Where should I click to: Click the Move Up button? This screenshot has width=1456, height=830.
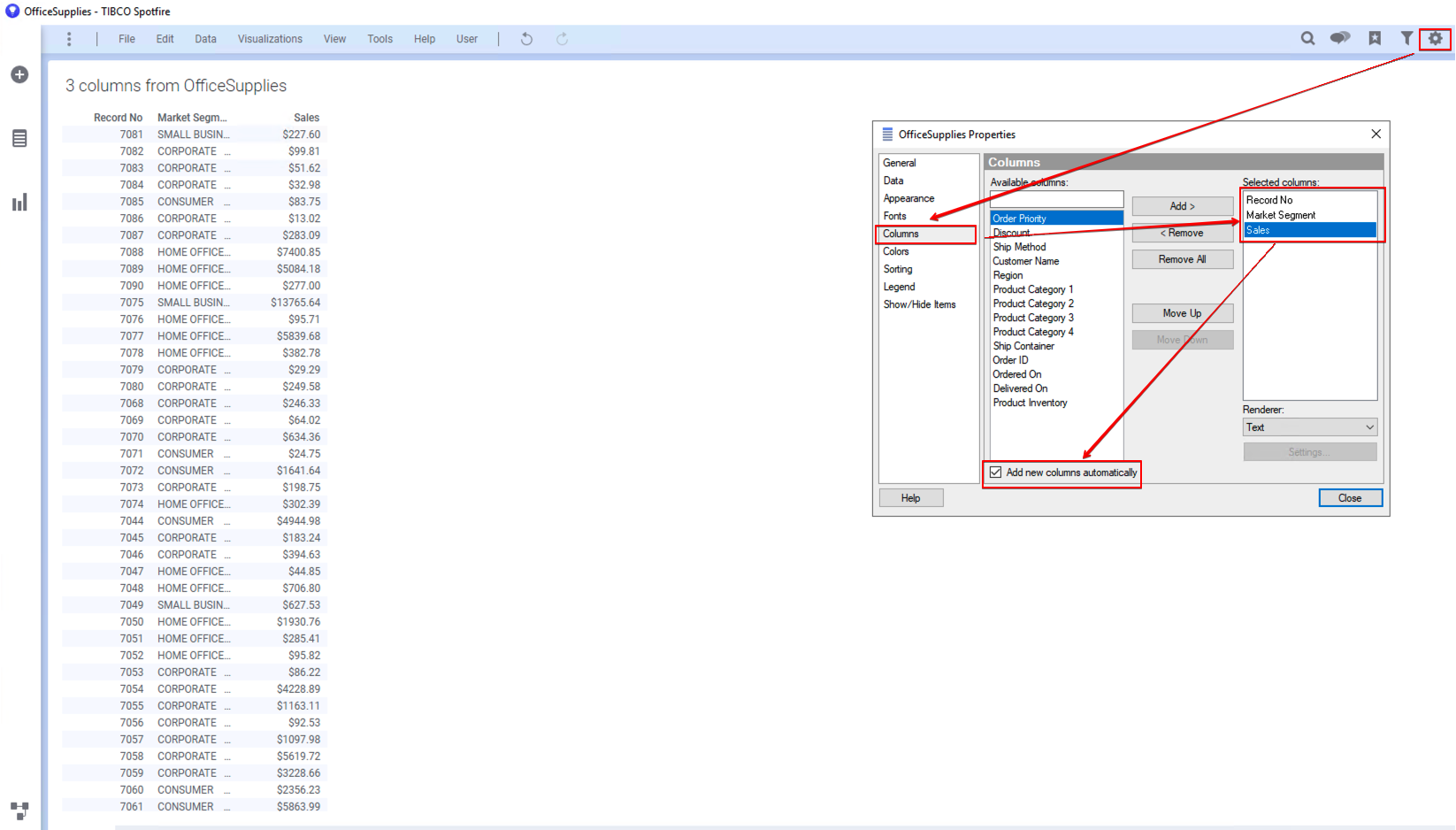coord(1183,313)
